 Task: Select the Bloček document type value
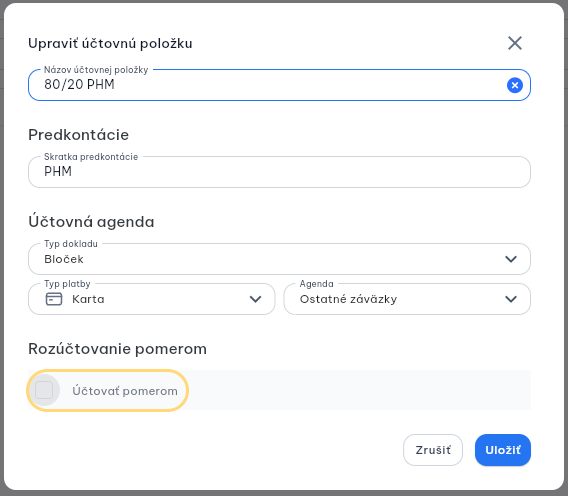click(x=64, y=259)
